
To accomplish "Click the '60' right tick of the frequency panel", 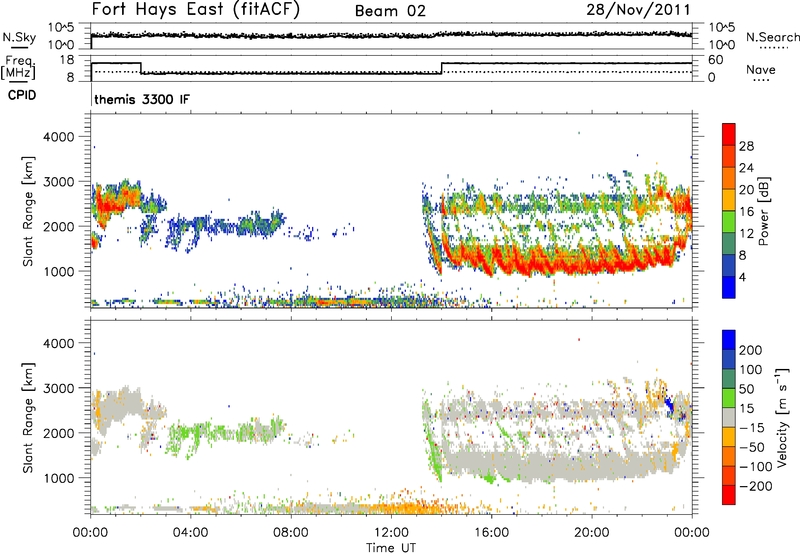I will coord(716,60).
